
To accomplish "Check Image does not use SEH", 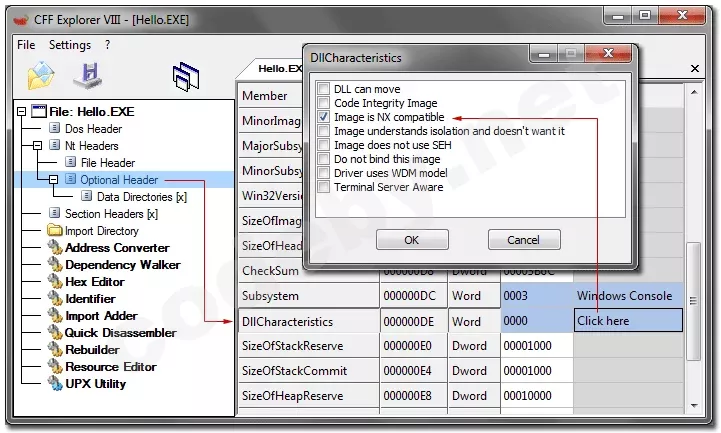I will 324,145.
